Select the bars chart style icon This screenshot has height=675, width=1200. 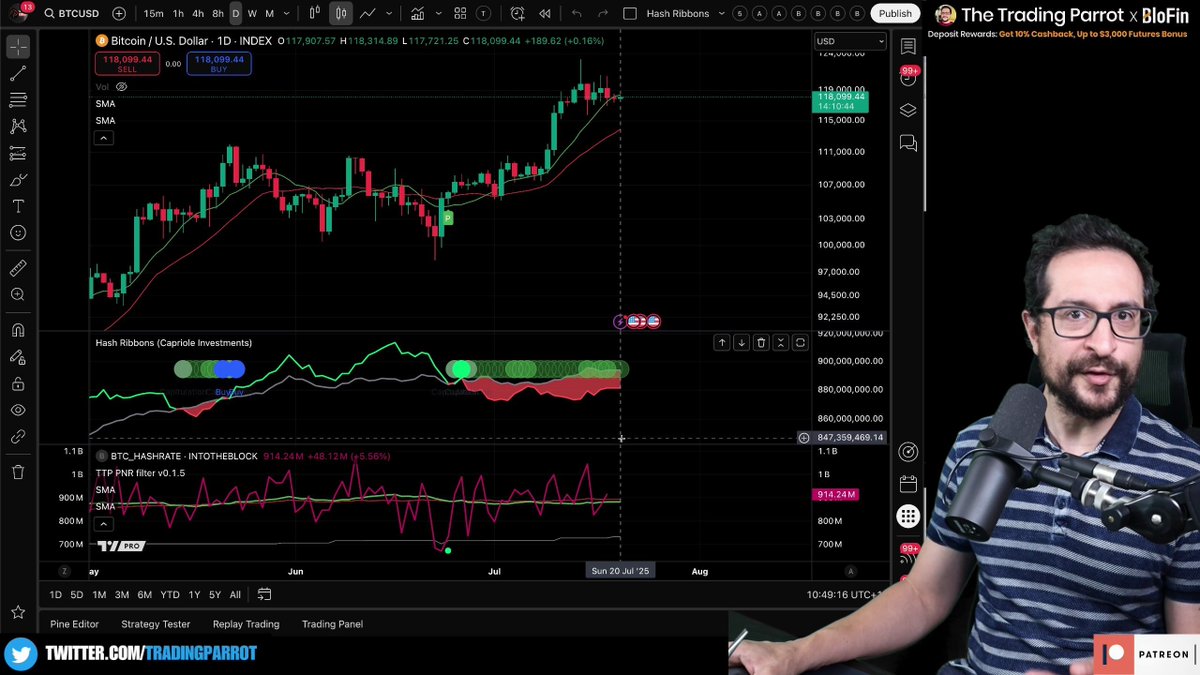(x=315, y=14)
